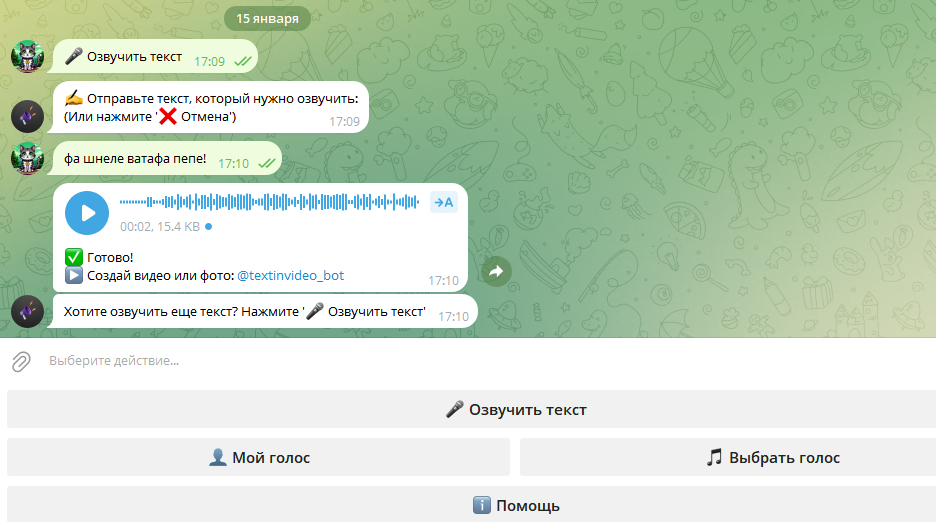The height and width of the screenshot is (522, 936).
Task: Open the 'Помощь' keyboard button
Action: [x=472, y=505]
